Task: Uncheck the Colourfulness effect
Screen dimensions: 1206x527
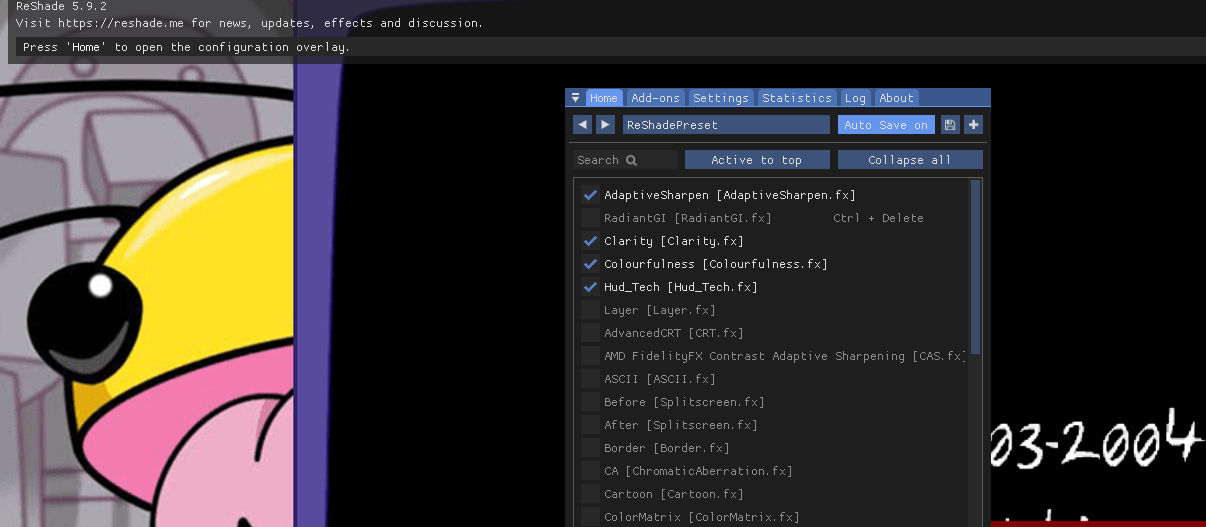Action: click(590, 264)
